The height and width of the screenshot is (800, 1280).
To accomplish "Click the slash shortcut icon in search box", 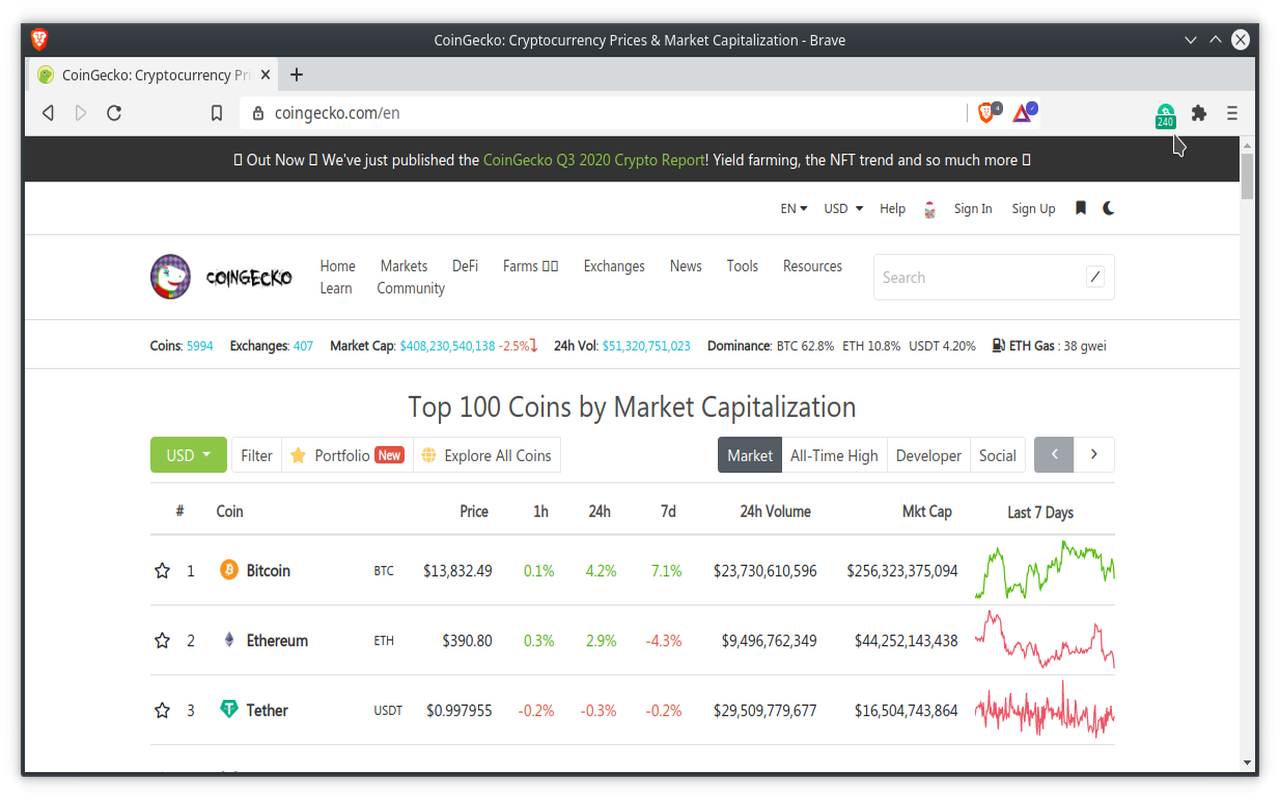I will [1095, 277].
